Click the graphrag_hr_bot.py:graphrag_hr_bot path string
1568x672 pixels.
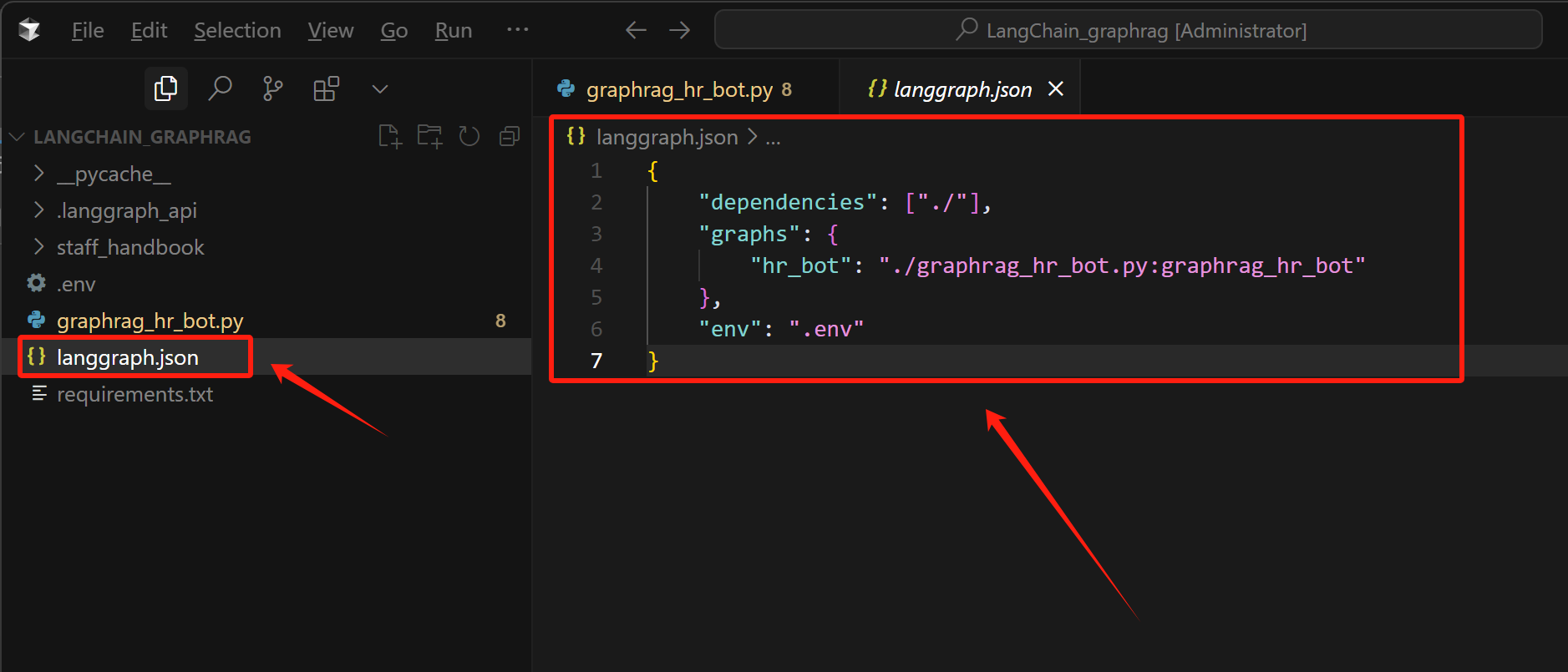pyautogui.click(x=1122, y=266)
